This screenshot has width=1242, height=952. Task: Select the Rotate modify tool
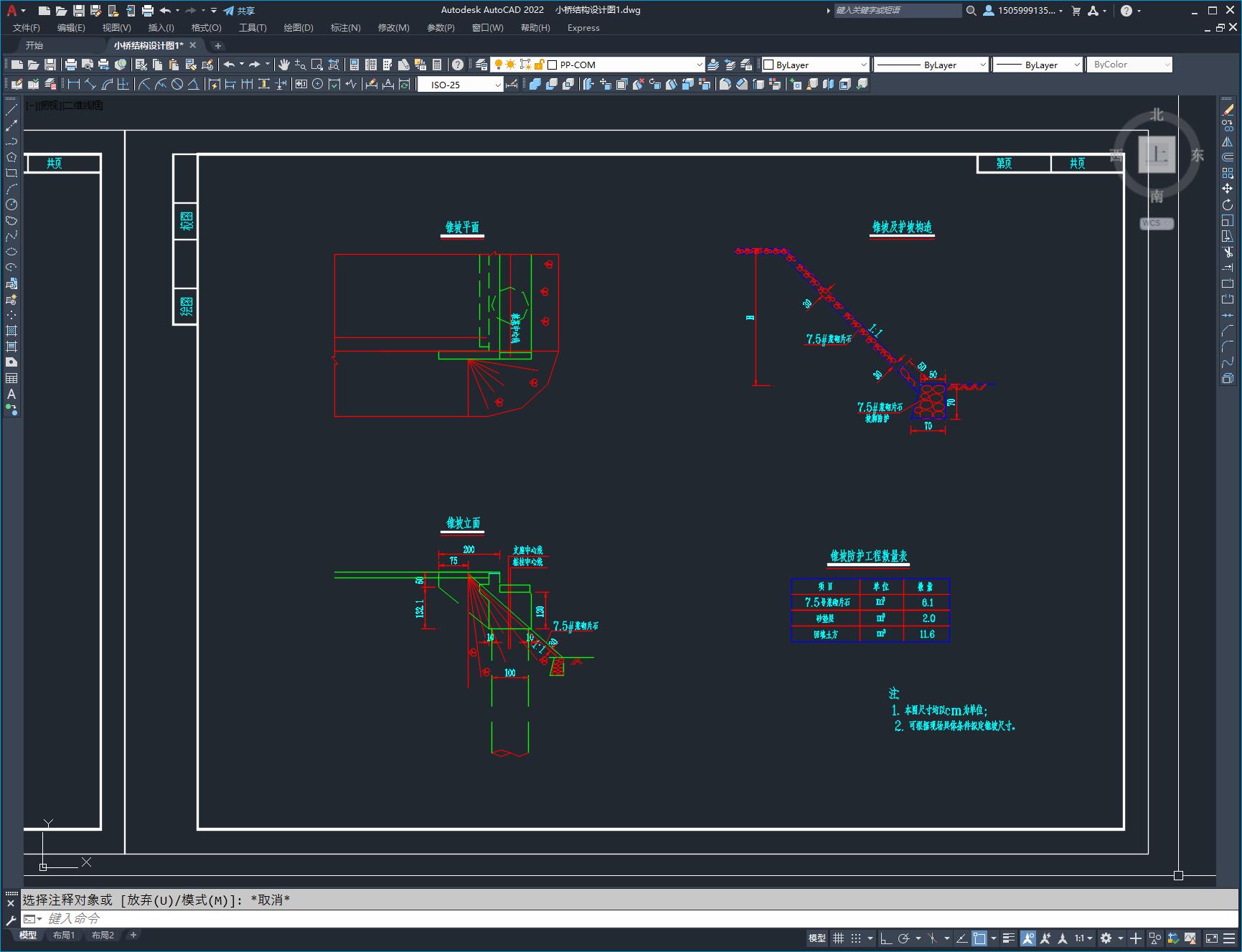click(1228, 204)
